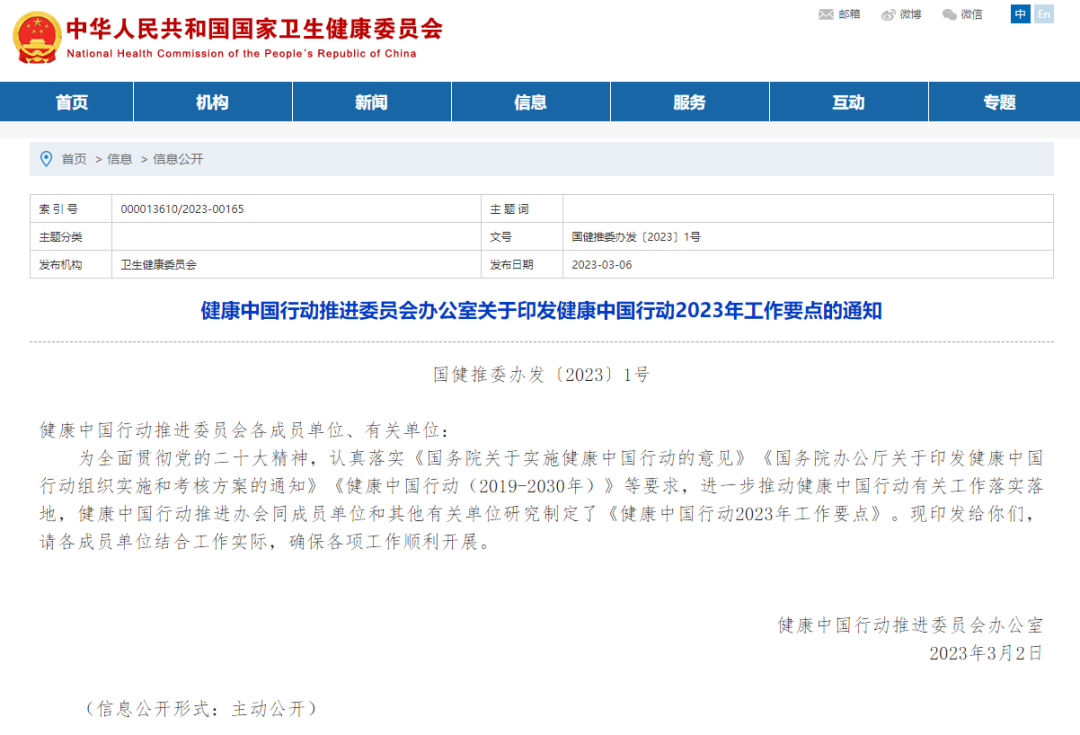
Task: Click the 中华人民共和国国家卫生健康委员会 site title
Action: tap(254, 28)
